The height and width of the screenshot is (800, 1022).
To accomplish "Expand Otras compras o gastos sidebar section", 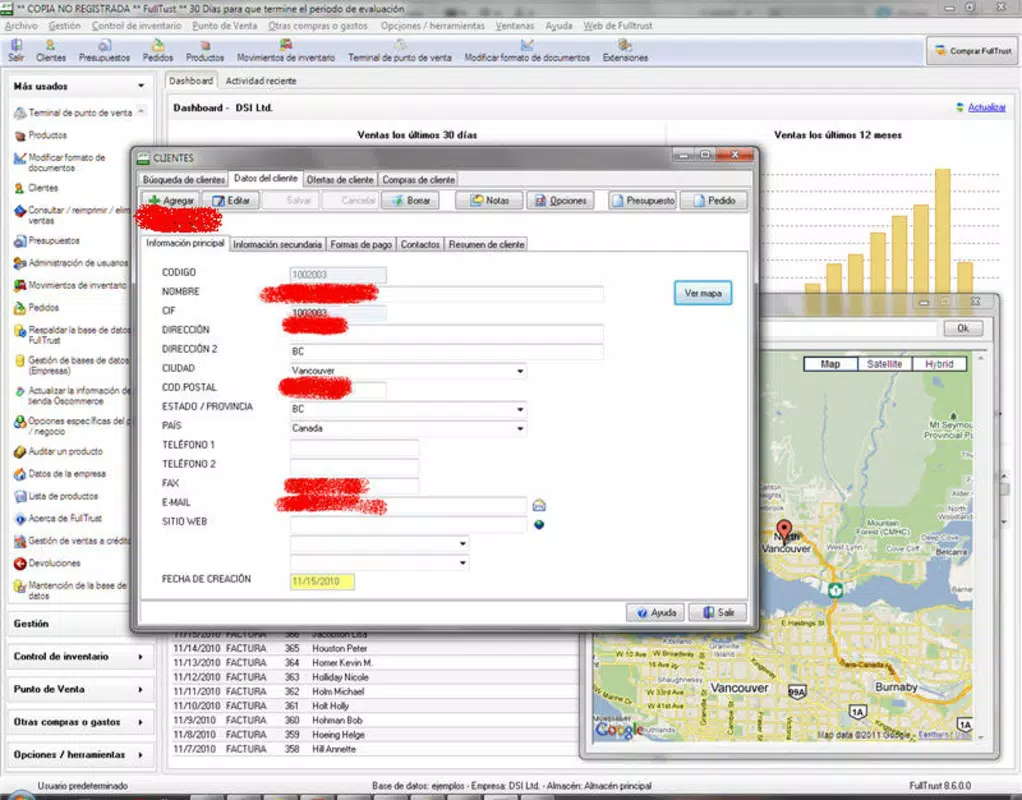I will tap(80, 722).
